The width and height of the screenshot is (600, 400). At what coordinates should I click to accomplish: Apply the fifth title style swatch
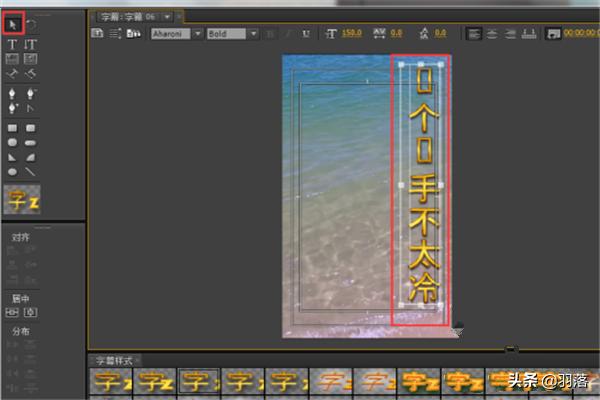point(287,381)
